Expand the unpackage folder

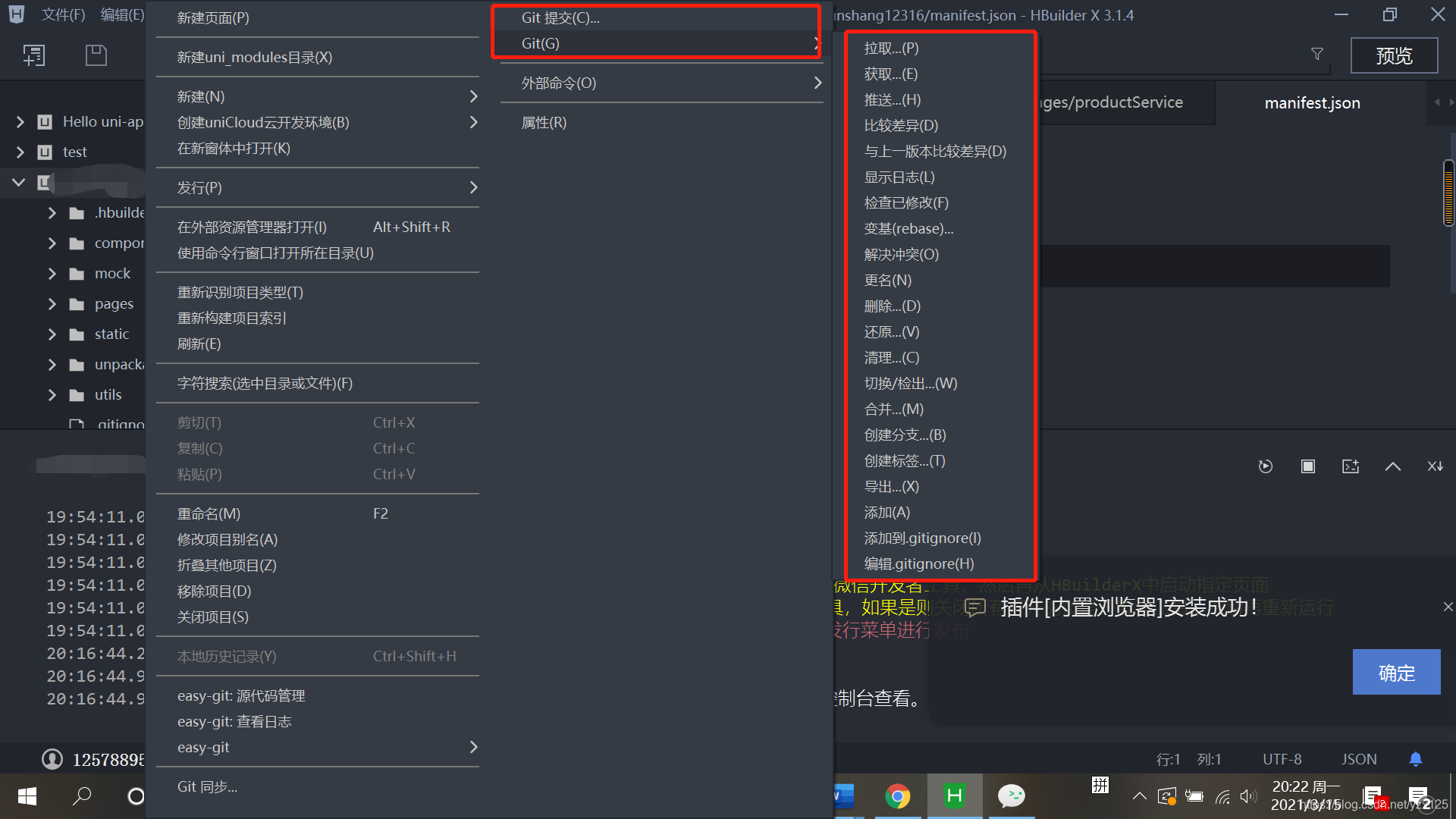point(52,365)
